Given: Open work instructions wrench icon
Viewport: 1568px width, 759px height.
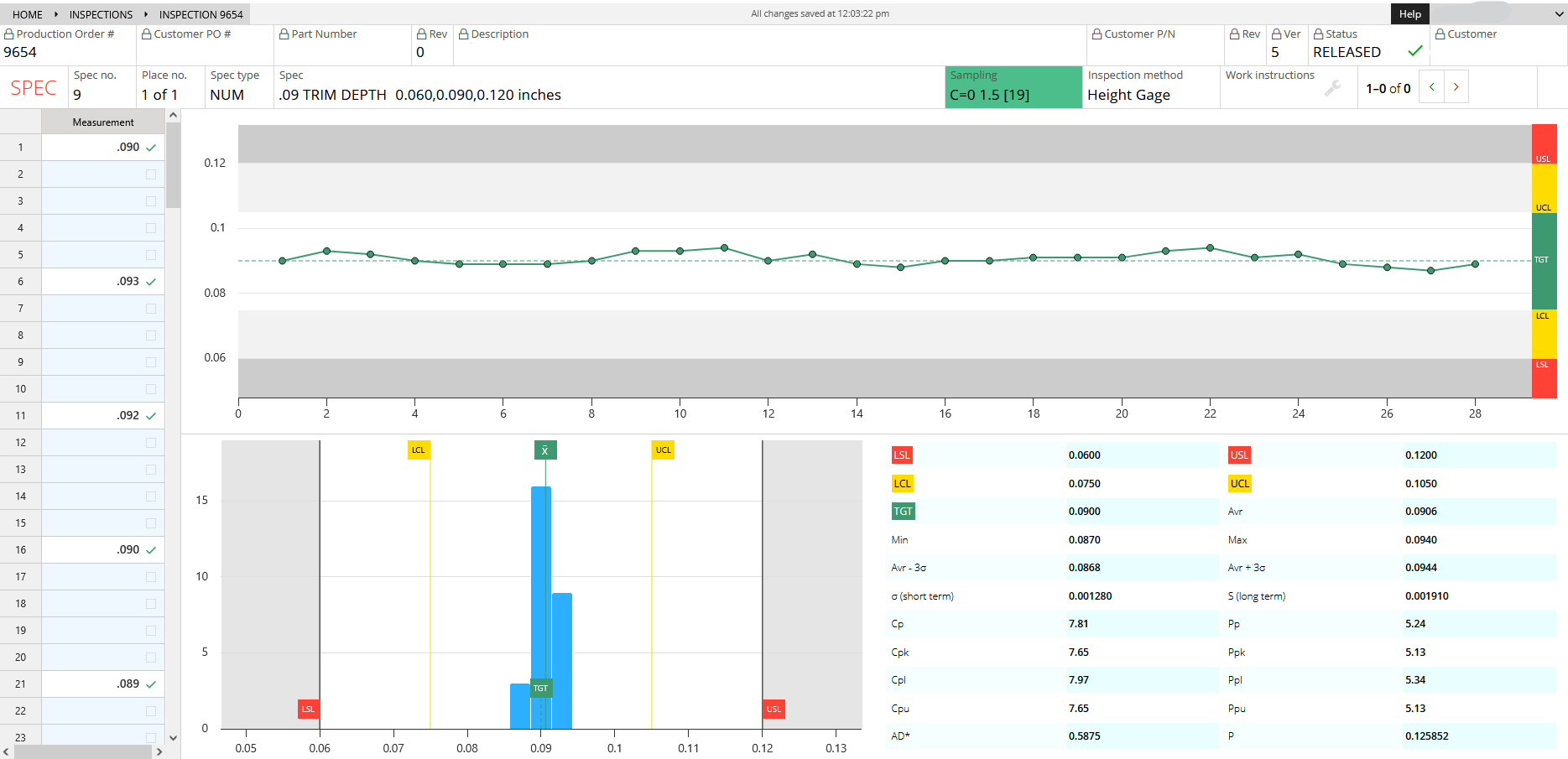Looking at the screenshot, I should 1332,88.
